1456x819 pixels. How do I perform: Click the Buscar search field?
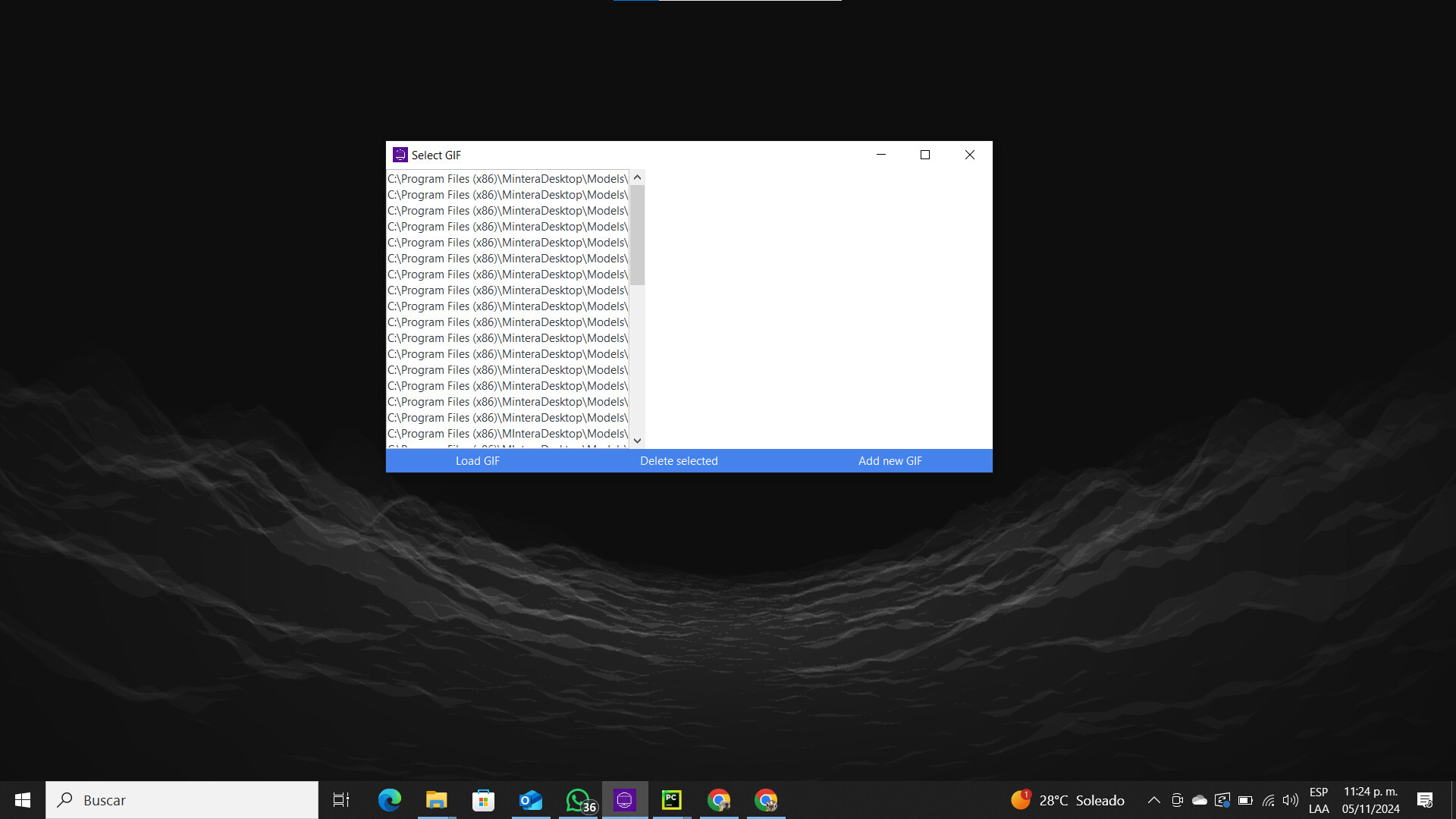[x=182, y=799]
